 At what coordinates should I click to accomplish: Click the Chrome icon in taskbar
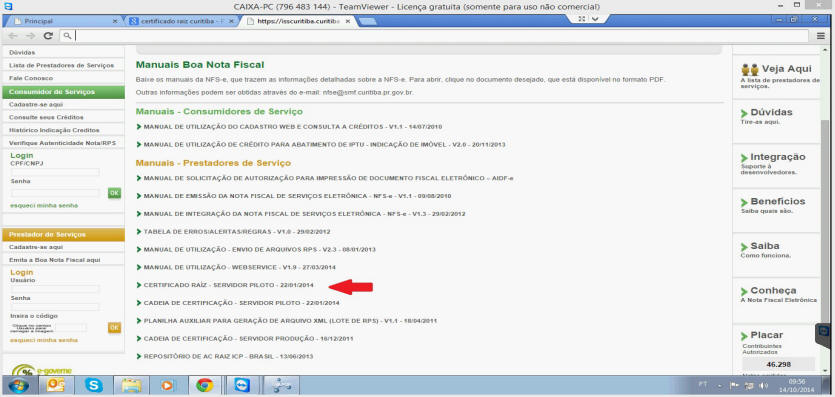tap(204, 385)
